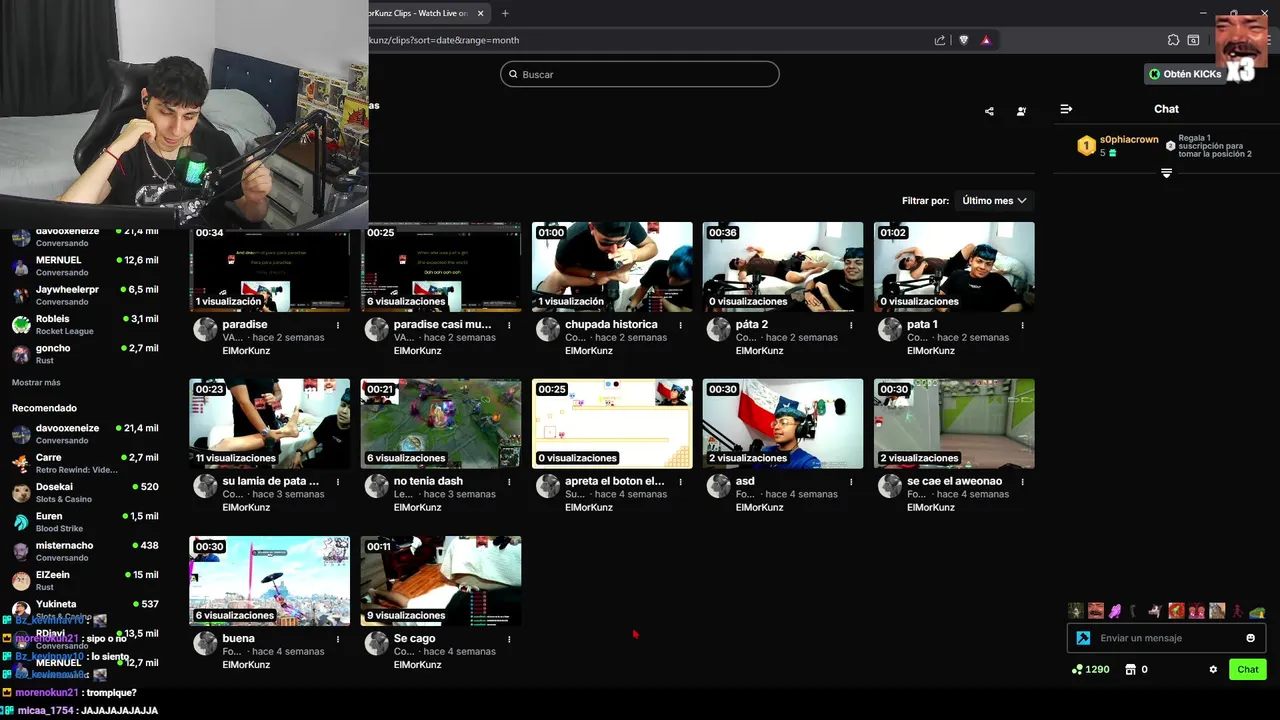The image size is (1280, 720).
Task: Play the 'Se cago' clip thumbnail
Action: click(x=441, y=581)
